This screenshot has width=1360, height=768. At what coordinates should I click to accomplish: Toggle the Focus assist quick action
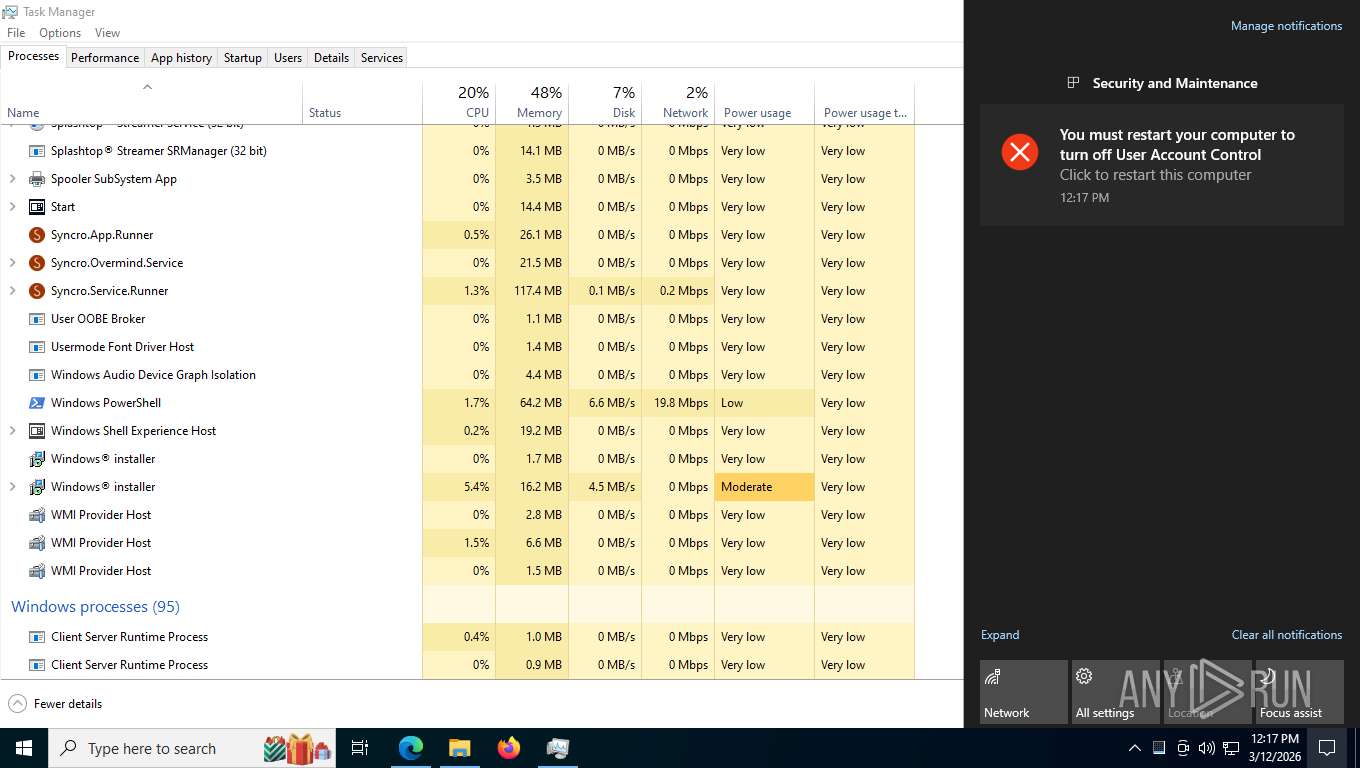click(1300, 692)
